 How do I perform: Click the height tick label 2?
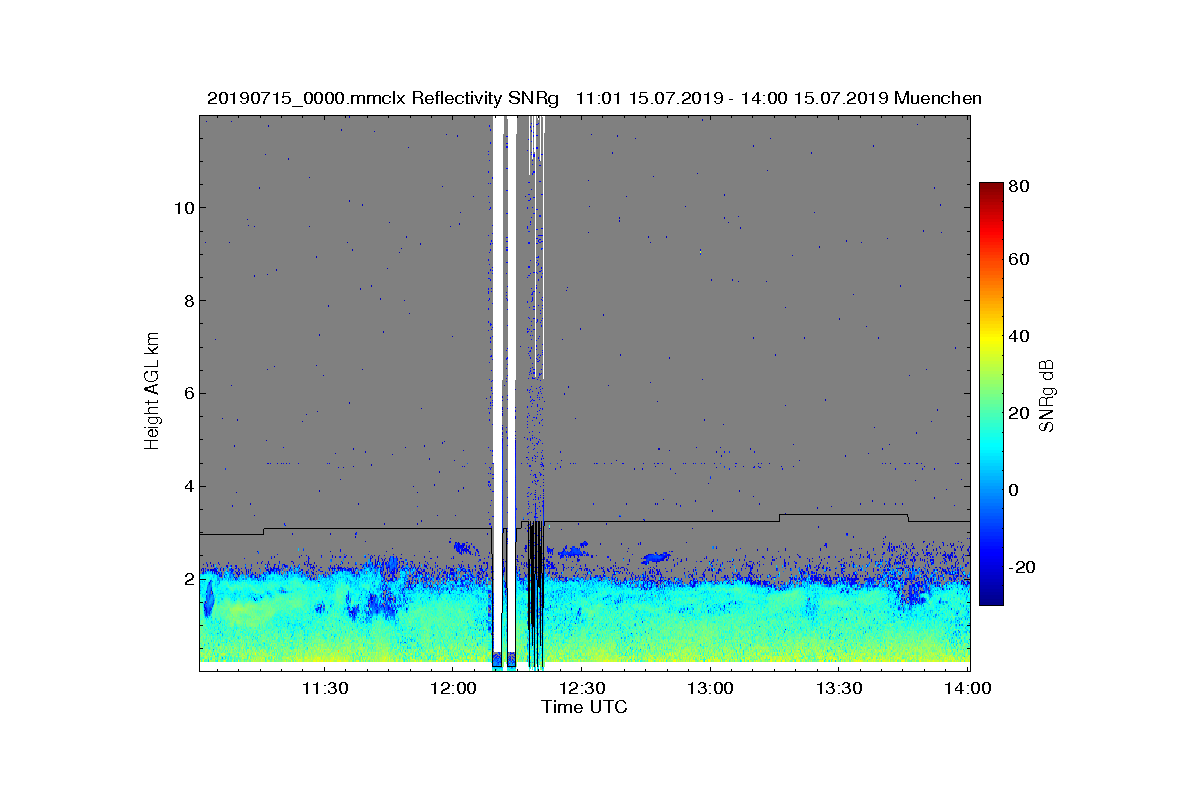[187, 579]
